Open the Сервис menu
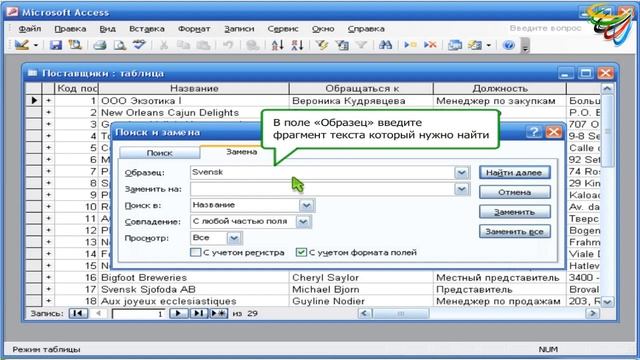Screen dimensions: 640x360 pyautogui.click(x=283, y=29)
